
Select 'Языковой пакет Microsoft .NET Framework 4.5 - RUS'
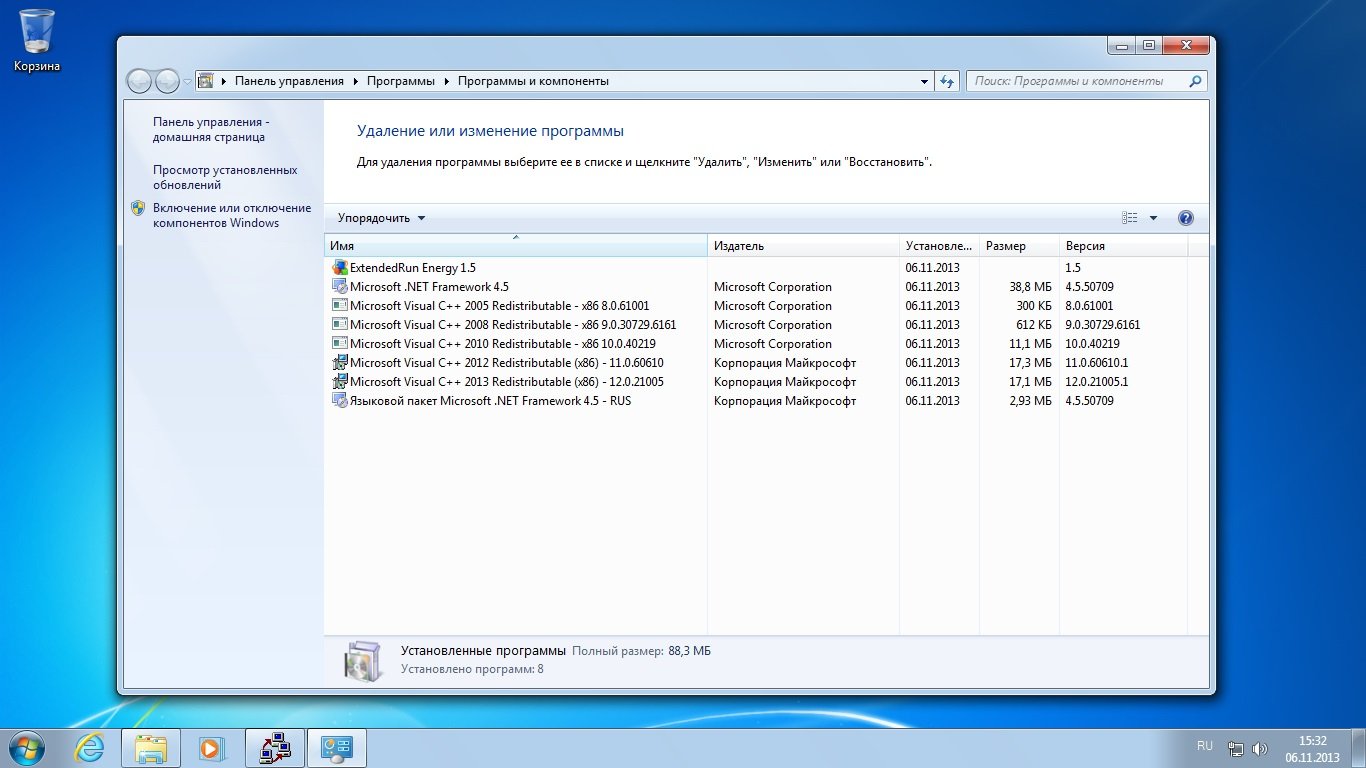(490, 401)
